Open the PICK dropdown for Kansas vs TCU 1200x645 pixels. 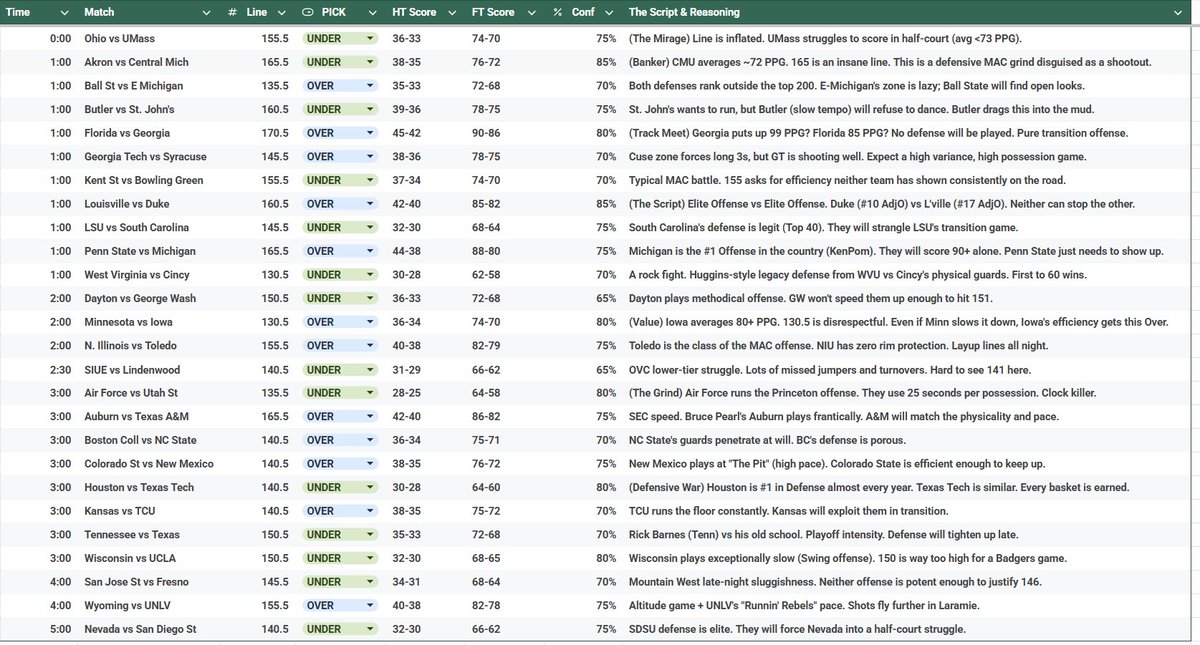pos(370,511)
